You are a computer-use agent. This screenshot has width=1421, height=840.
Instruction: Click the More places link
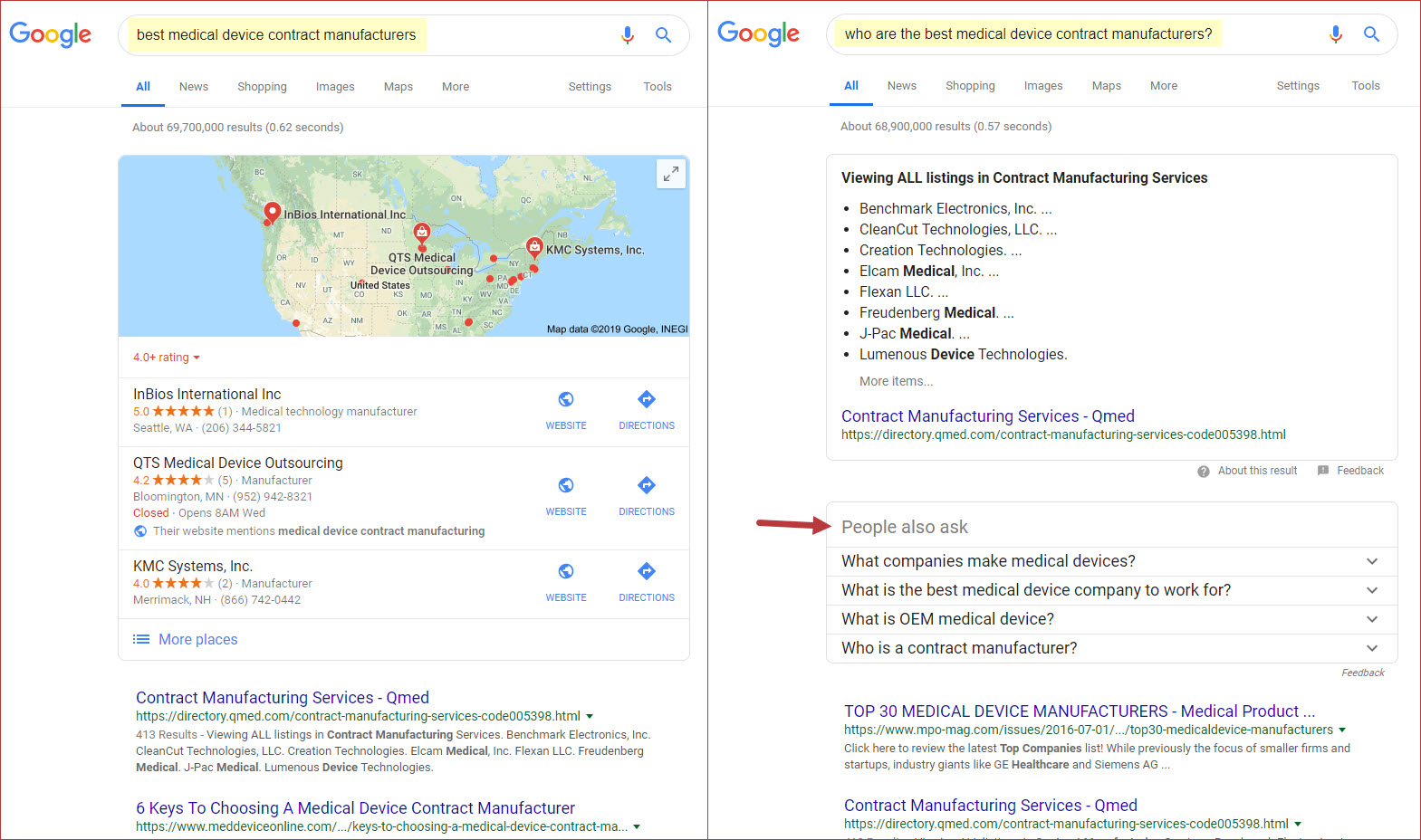[x=198, y=639]
